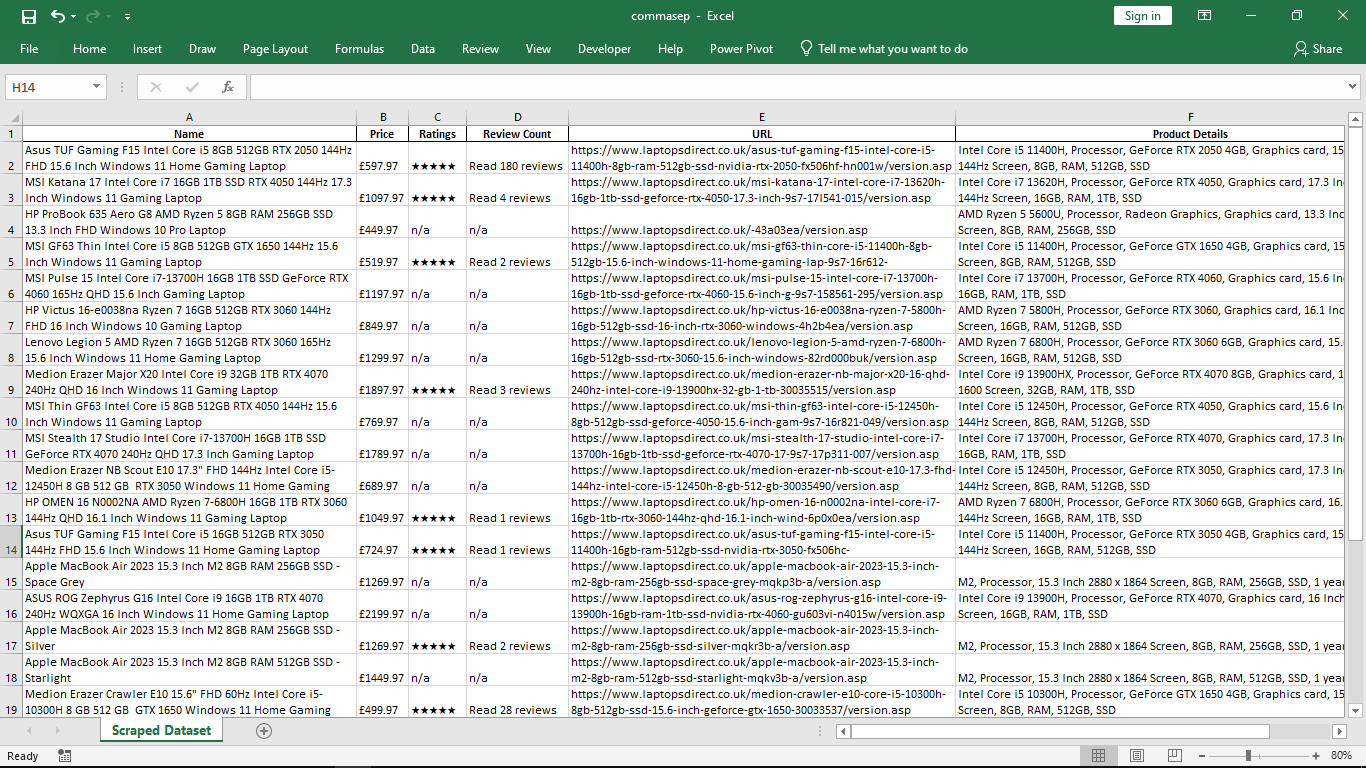Open the Scraped Dataset sheet tab
Viewport: 1366px width, 768px height.
tap(161, 731)
